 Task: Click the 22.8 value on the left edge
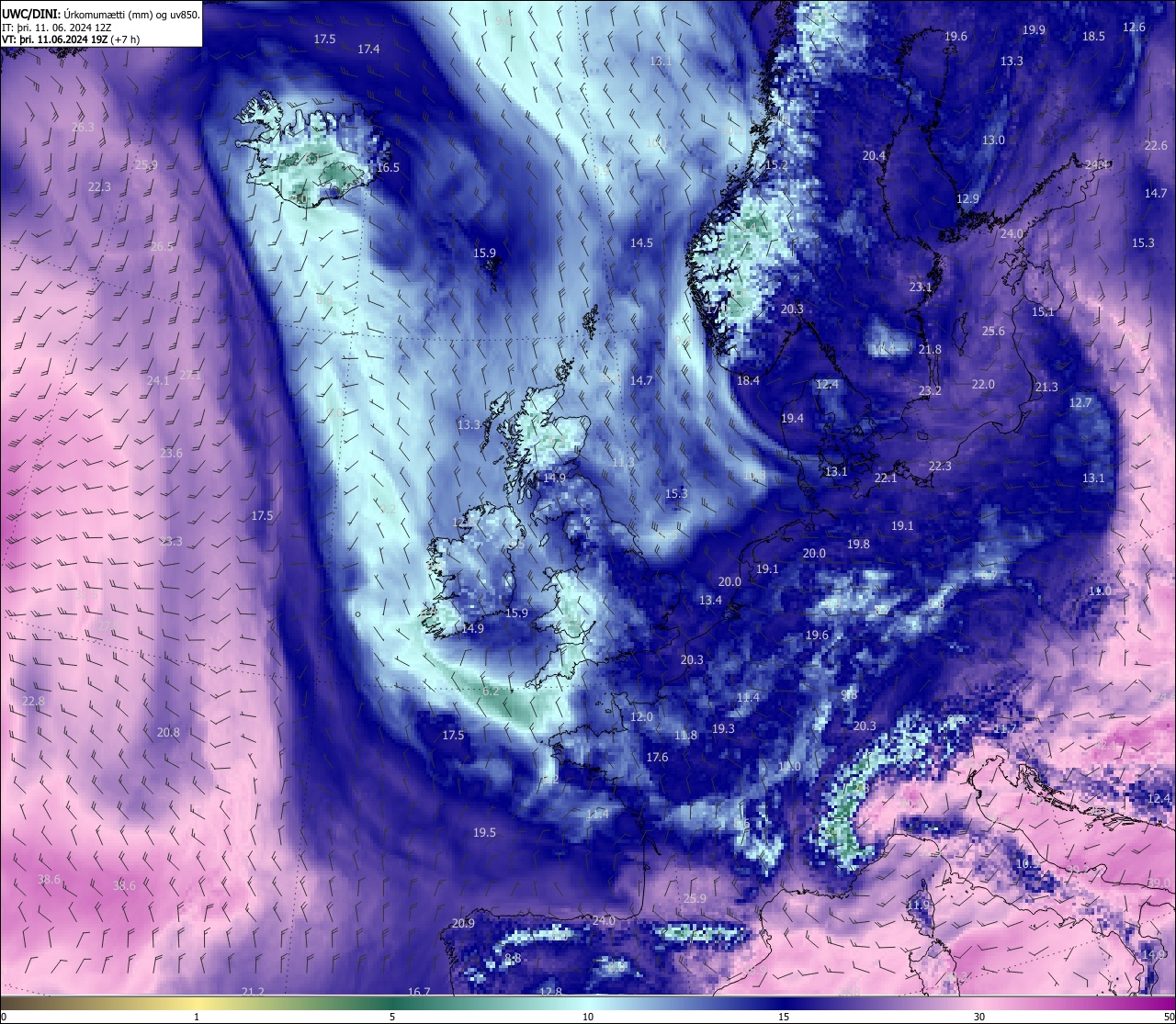[x=32, y=702]
